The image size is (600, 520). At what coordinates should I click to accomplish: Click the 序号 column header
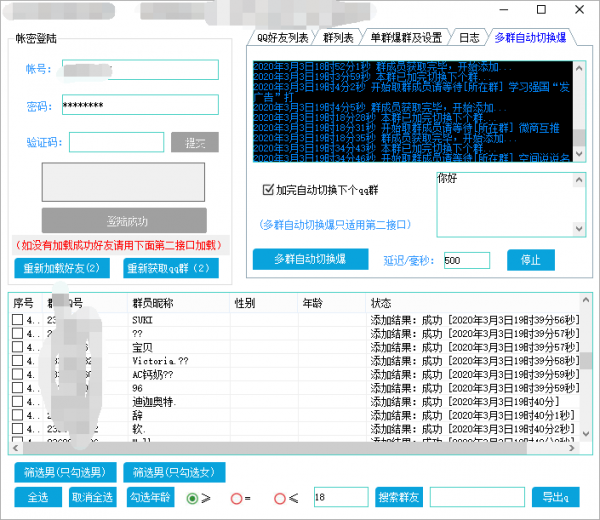[x=25, y=303]
